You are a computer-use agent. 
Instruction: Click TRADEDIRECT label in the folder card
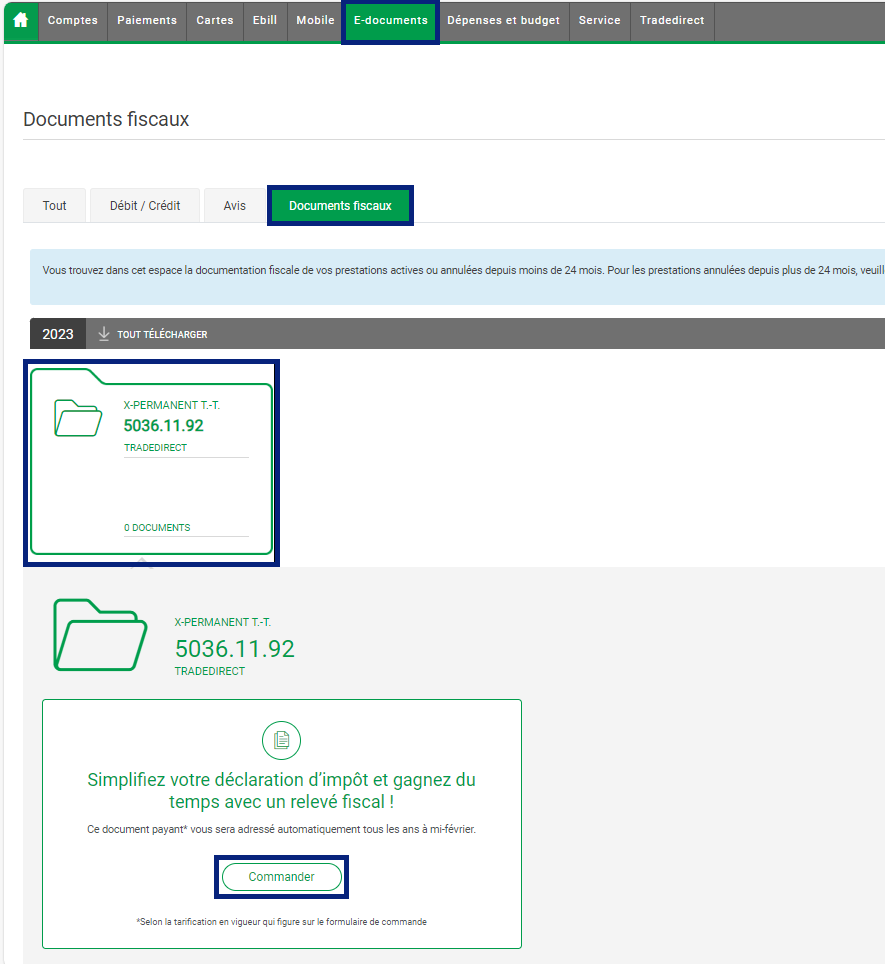coord(155,448)
